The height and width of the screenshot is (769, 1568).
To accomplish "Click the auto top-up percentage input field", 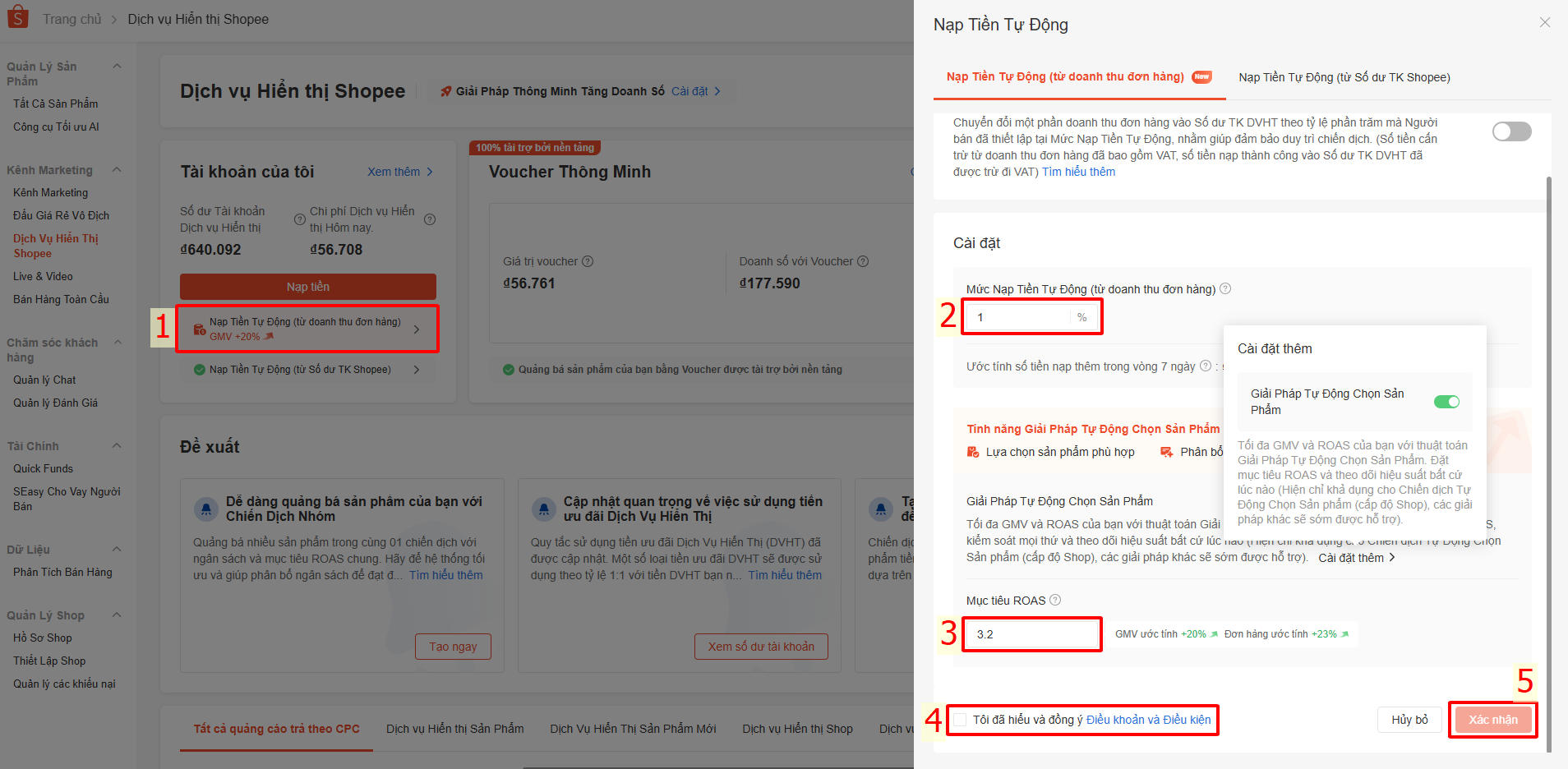I will pos(1033,317).
